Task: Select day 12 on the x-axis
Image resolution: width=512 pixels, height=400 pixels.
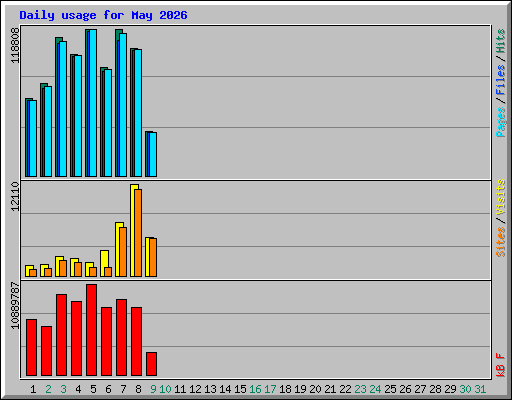Action: point(195,389)
